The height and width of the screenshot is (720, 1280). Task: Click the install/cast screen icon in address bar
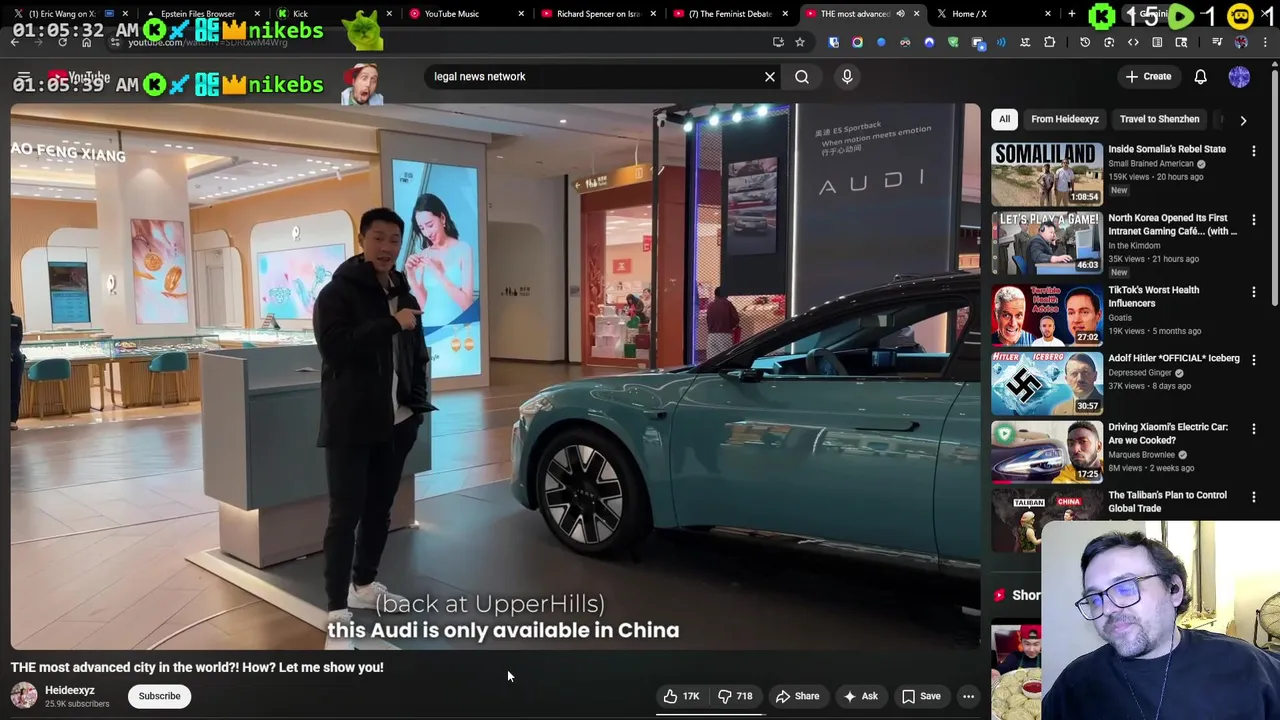pyautogui.click(x=778, y=42)
